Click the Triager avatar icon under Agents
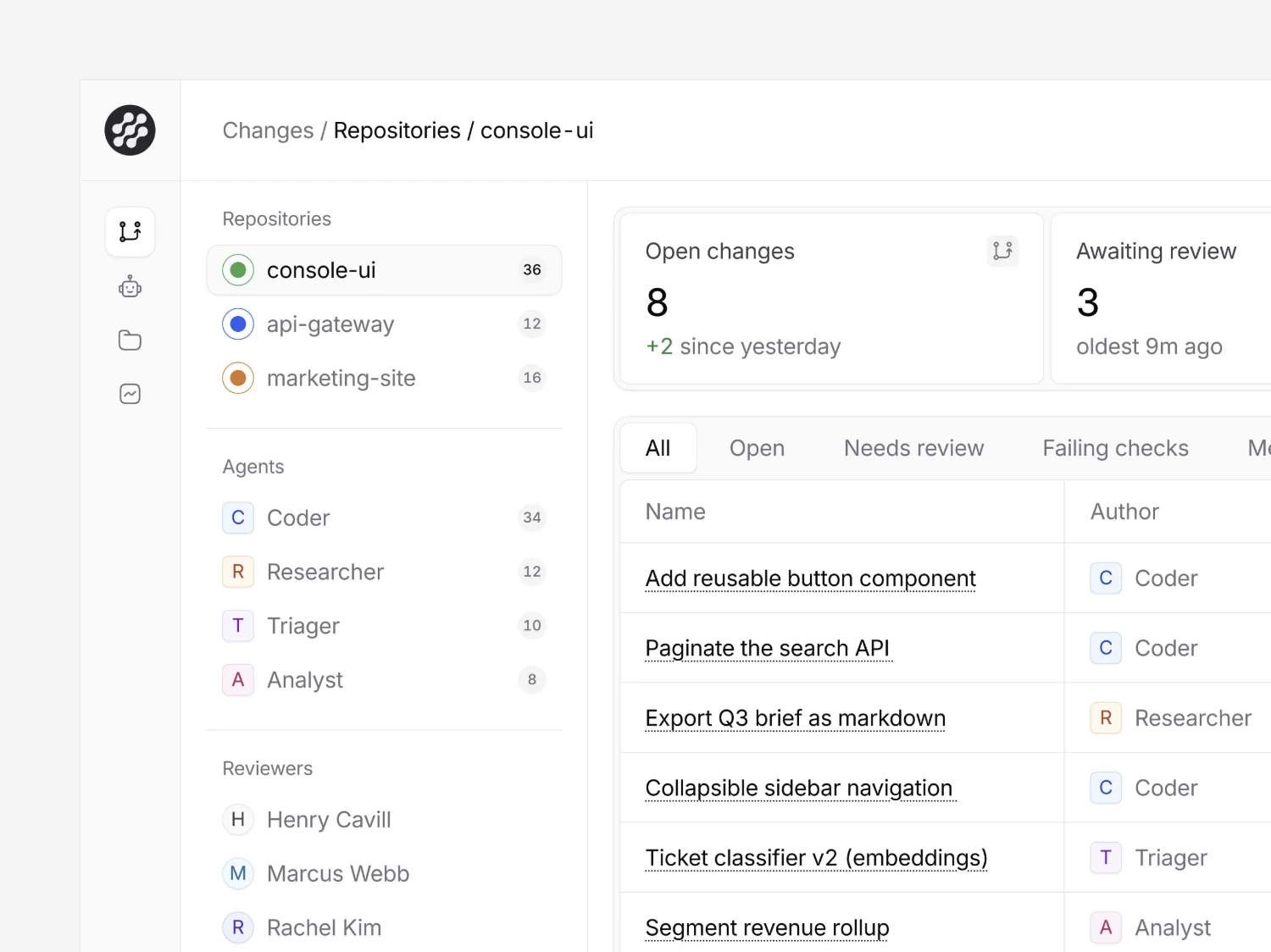The image size is (1271, 952). [238, 626]
